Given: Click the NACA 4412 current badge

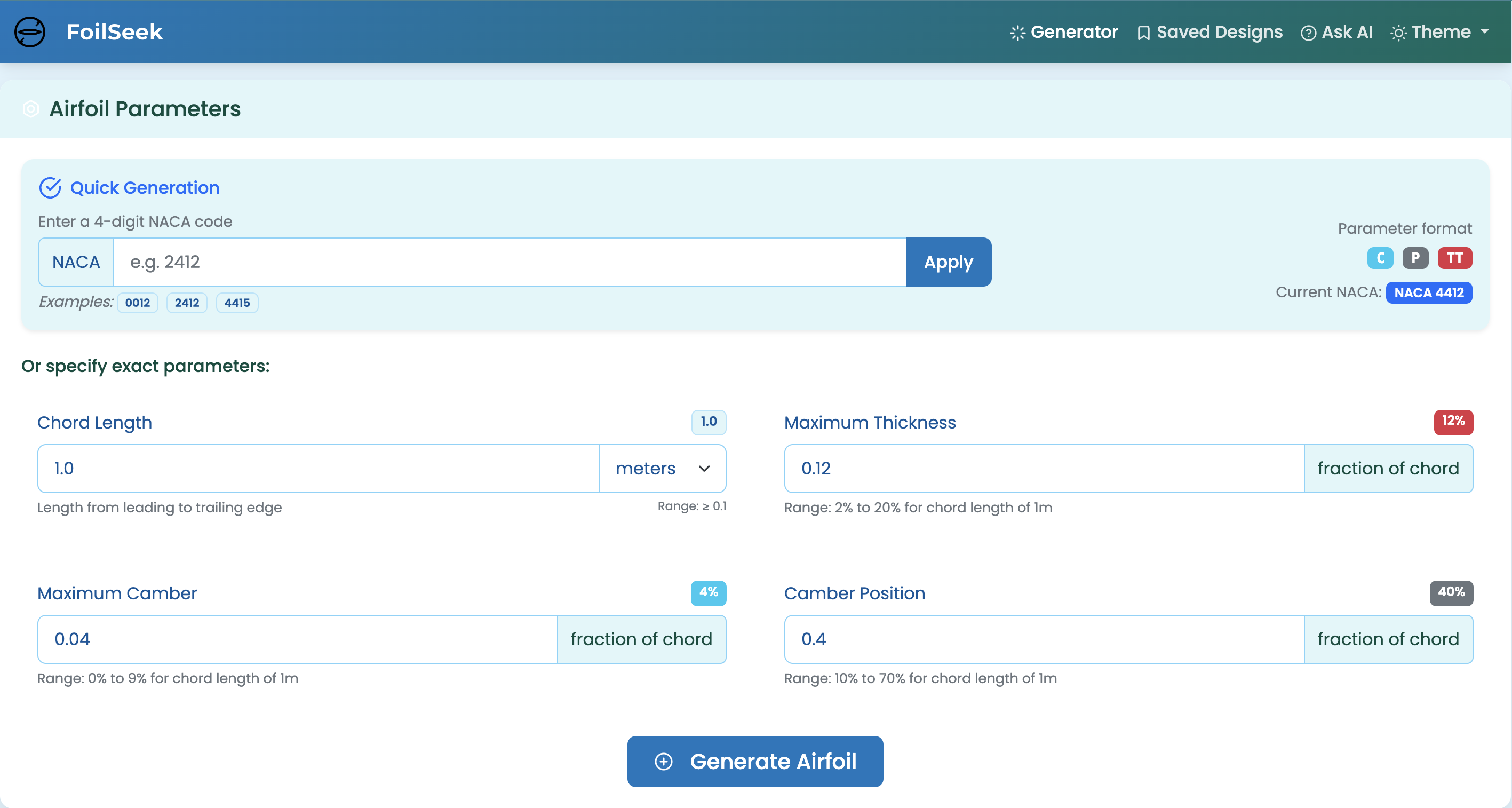Looking at the screenshot, I should [x=1428, y=292].
